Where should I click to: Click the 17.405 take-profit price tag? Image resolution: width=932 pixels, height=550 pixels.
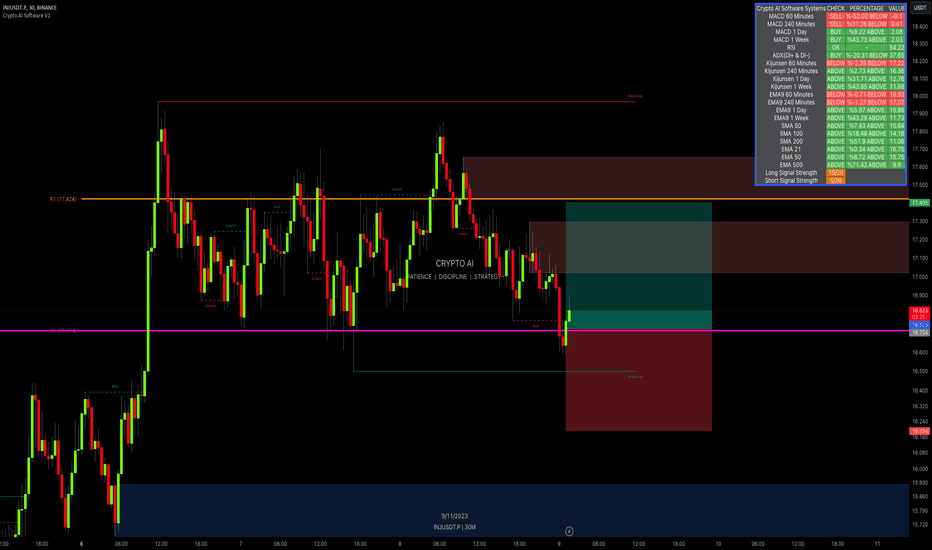click(x=920, y=203)
